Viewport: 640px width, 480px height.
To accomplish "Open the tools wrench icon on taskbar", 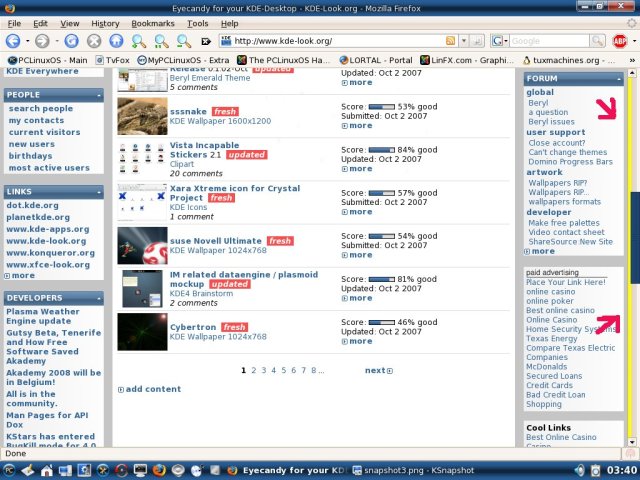I will point(102,470).
